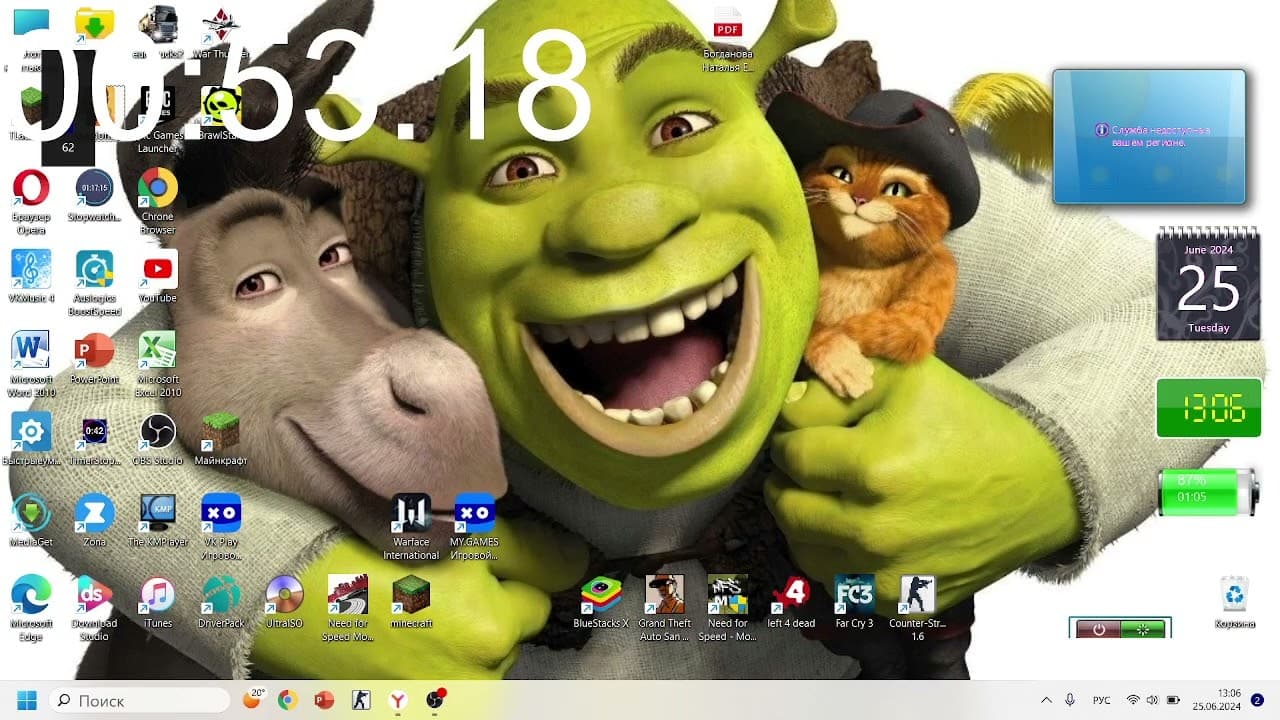Switch to OBS Studio on the taskbar

pos(435,700)
